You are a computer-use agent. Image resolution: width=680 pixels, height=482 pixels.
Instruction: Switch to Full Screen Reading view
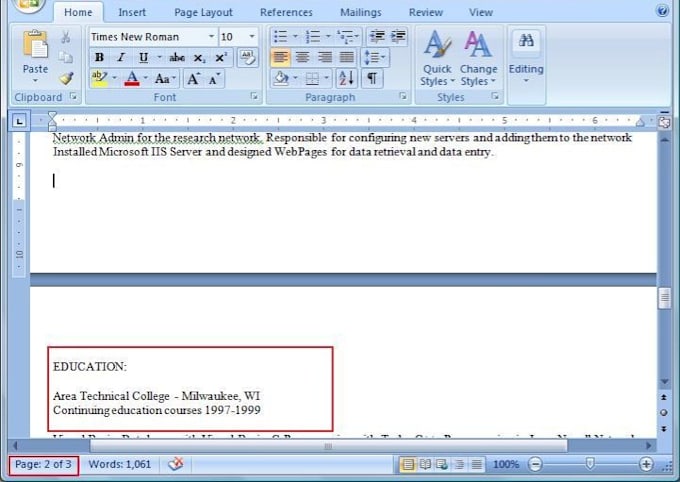tap(425, 465)
